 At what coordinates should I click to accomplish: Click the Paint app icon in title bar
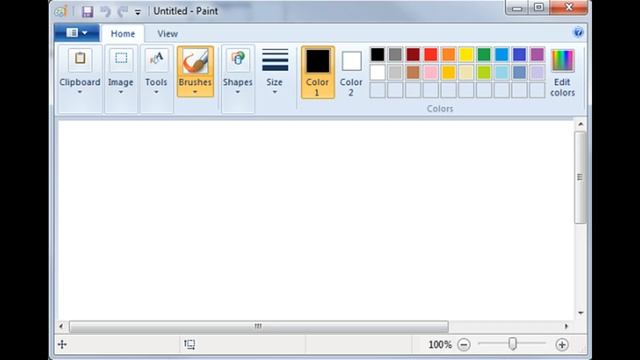coord(61,11)
